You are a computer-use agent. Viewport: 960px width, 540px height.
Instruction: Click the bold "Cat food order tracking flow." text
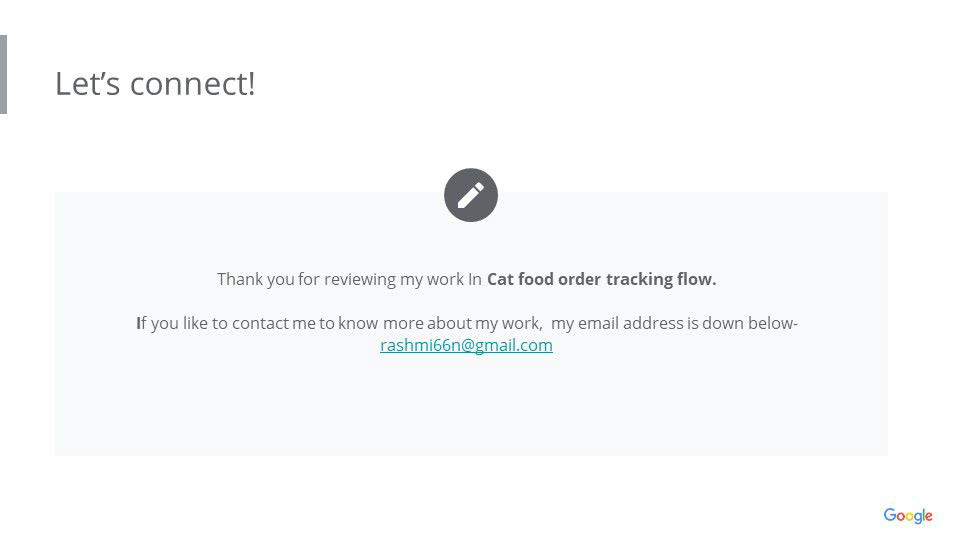click(601, 279)
